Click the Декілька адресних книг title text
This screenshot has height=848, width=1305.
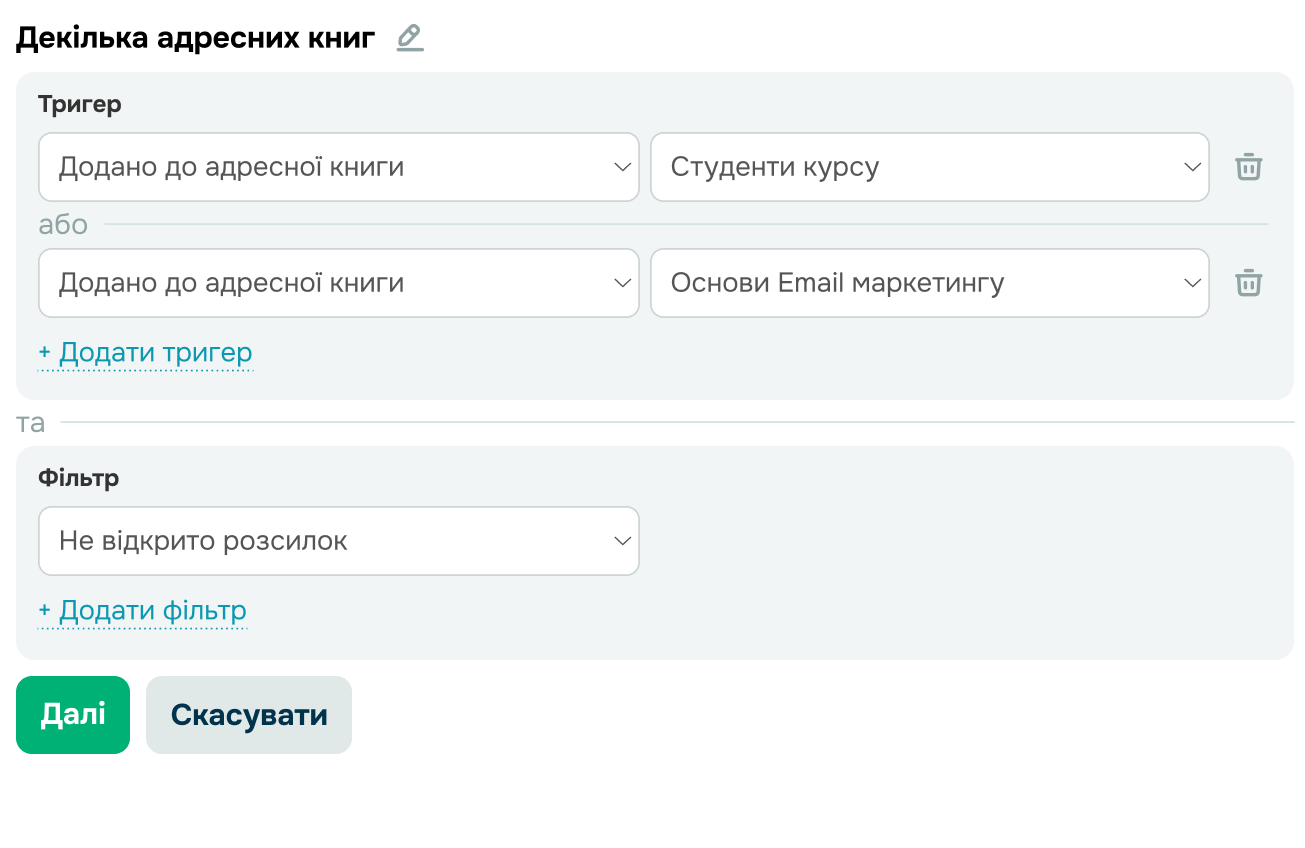(196, 38)
